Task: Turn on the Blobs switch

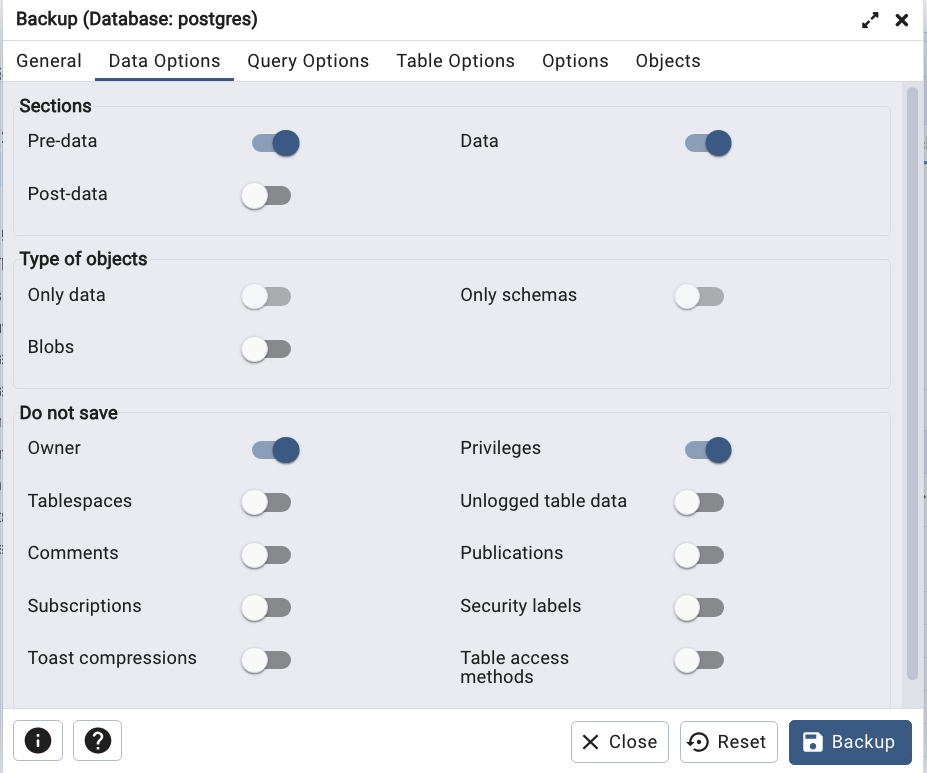Action: (266, 349)
